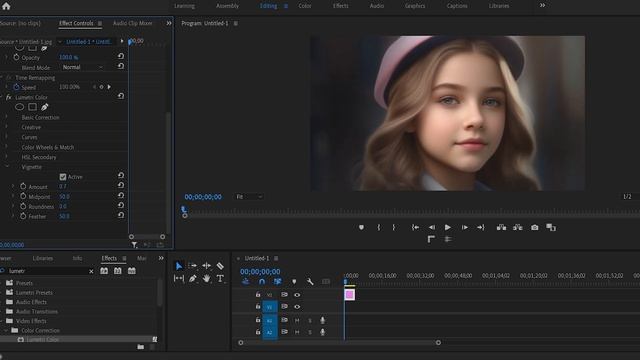Switch to the Effects workspace
Image resolution: width=640 pixels, height=360 pixels.
[x=340, y=6]
